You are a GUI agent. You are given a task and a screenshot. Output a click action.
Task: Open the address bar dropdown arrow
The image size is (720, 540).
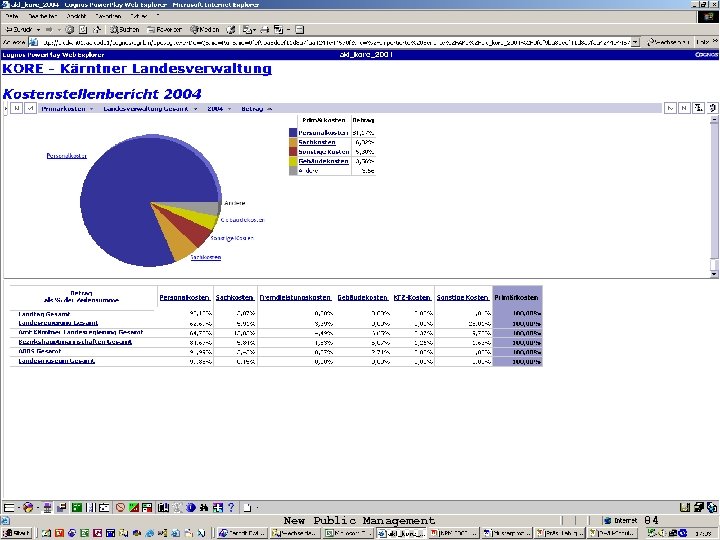636,42
